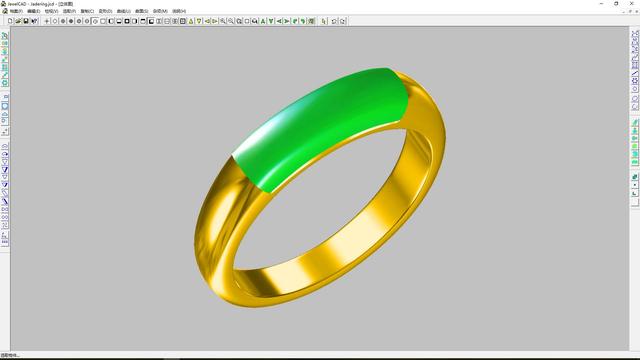Click the small corner L icon, right toolbar
The image size is (640, 360).
635,193
